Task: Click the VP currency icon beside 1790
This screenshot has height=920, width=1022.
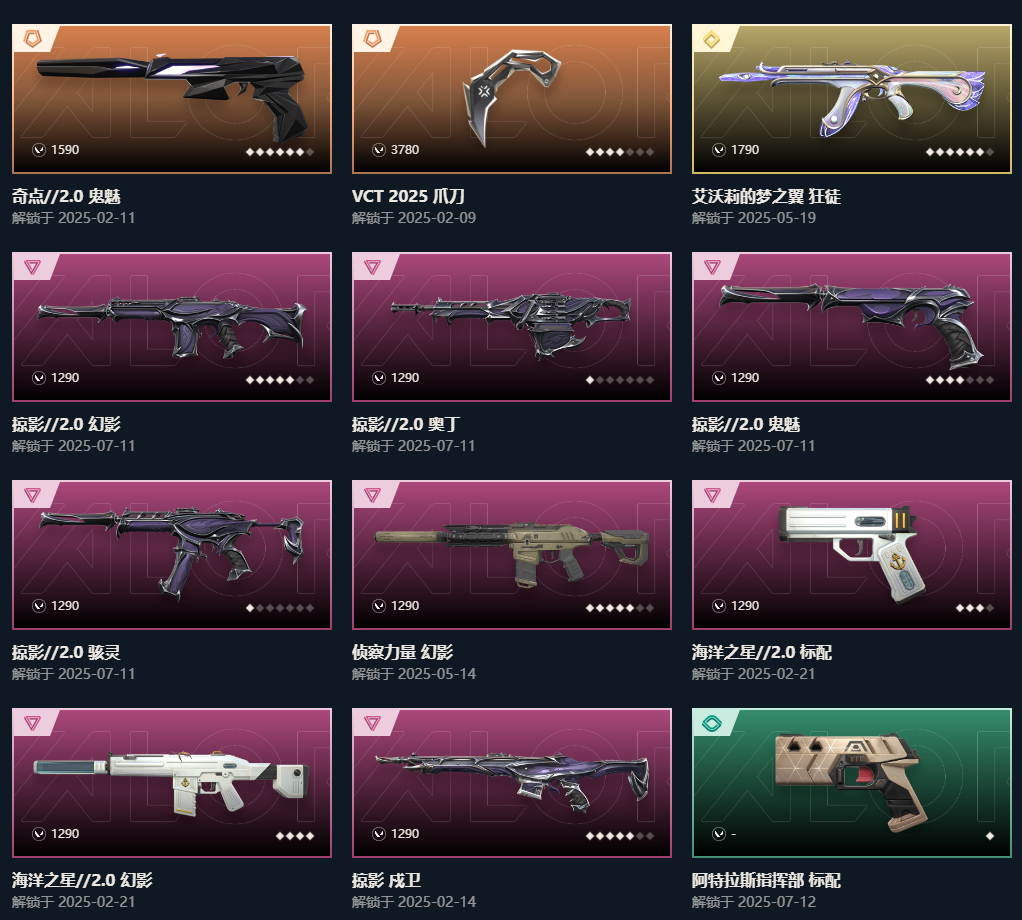Action: 719,150
